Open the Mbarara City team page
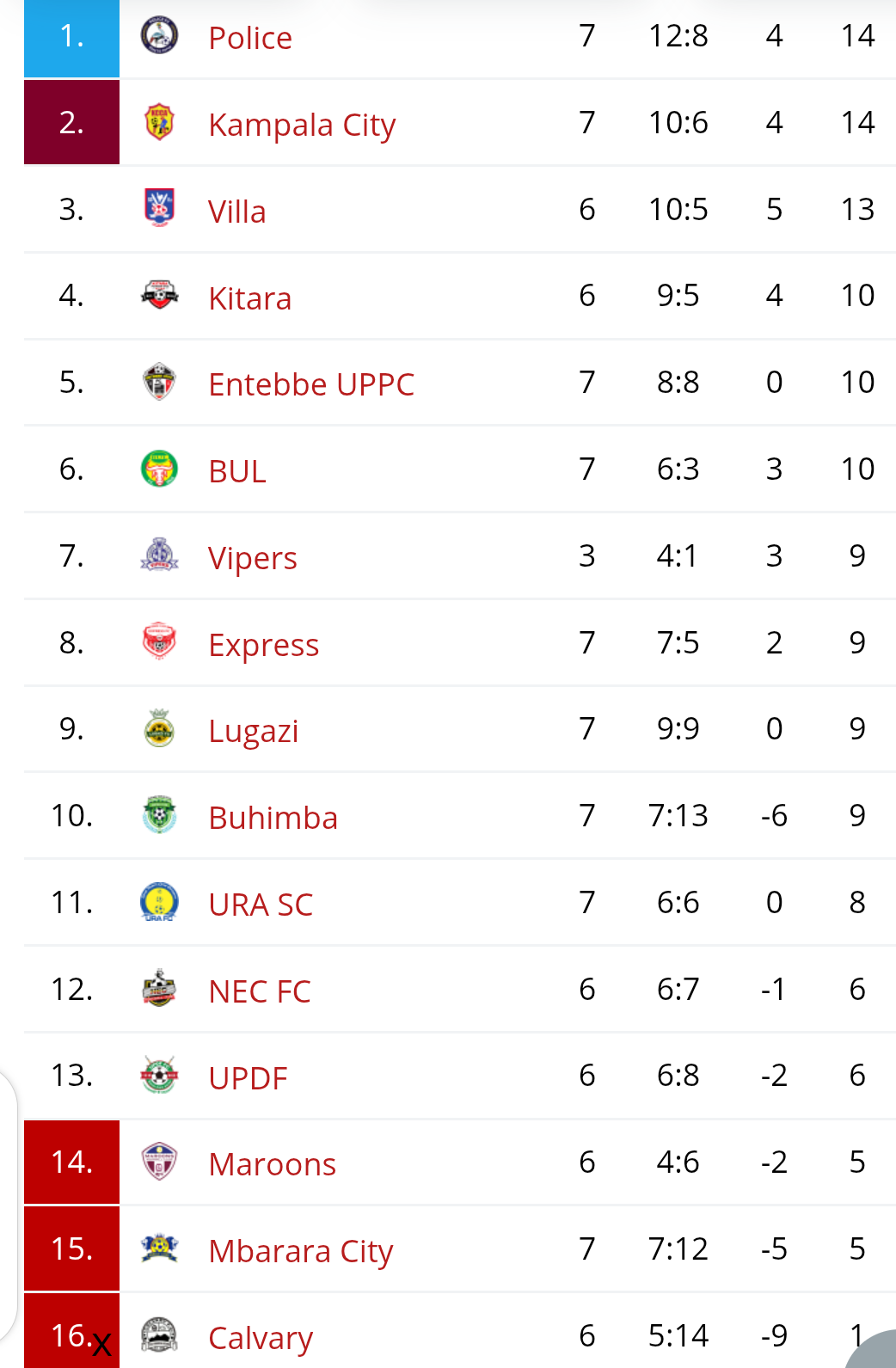The image size is (896, 1368). coord(300,1248)
